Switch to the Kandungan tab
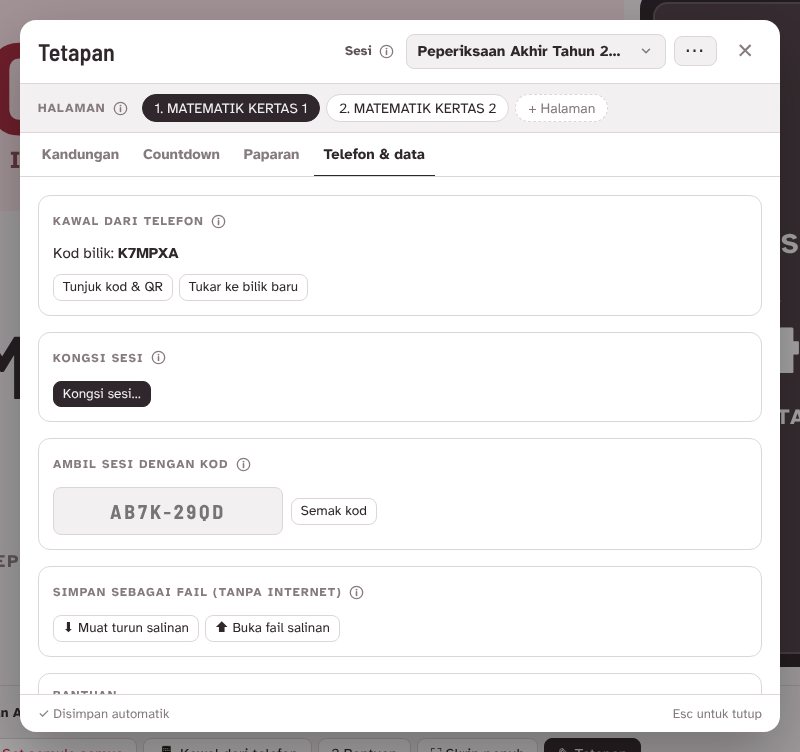The image size is (800, 752). click(80, 154)
